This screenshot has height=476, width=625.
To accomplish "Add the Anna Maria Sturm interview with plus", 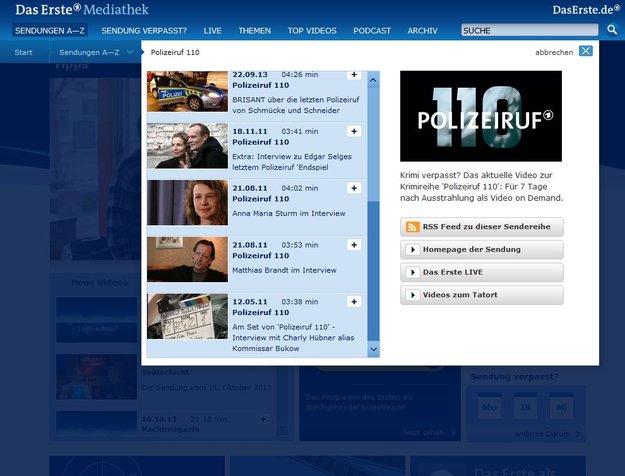I will point(354,188).
